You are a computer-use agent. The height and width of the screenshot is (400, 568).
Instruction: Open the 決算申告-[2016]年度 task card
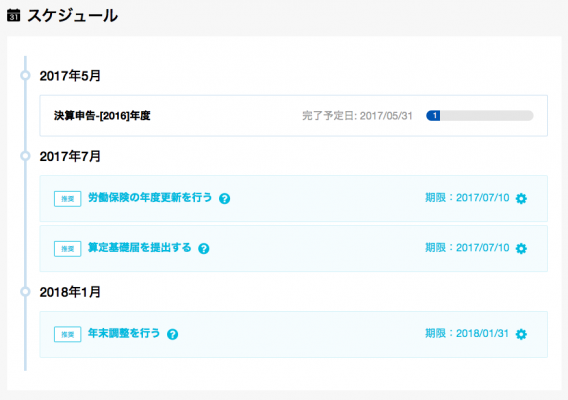tap(293, 116)
